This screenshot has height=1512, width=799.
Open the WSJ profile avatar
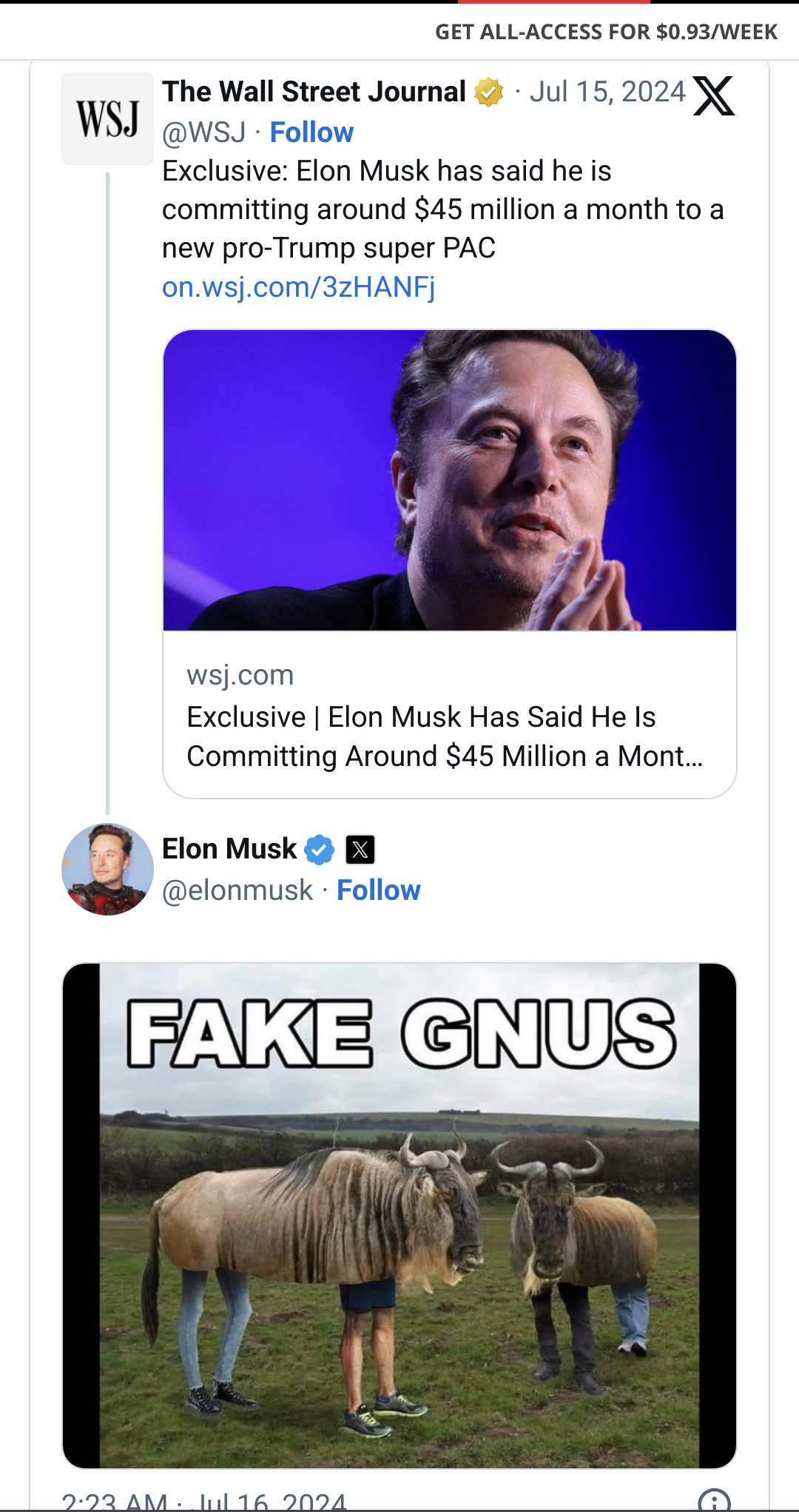click(107, 118)
